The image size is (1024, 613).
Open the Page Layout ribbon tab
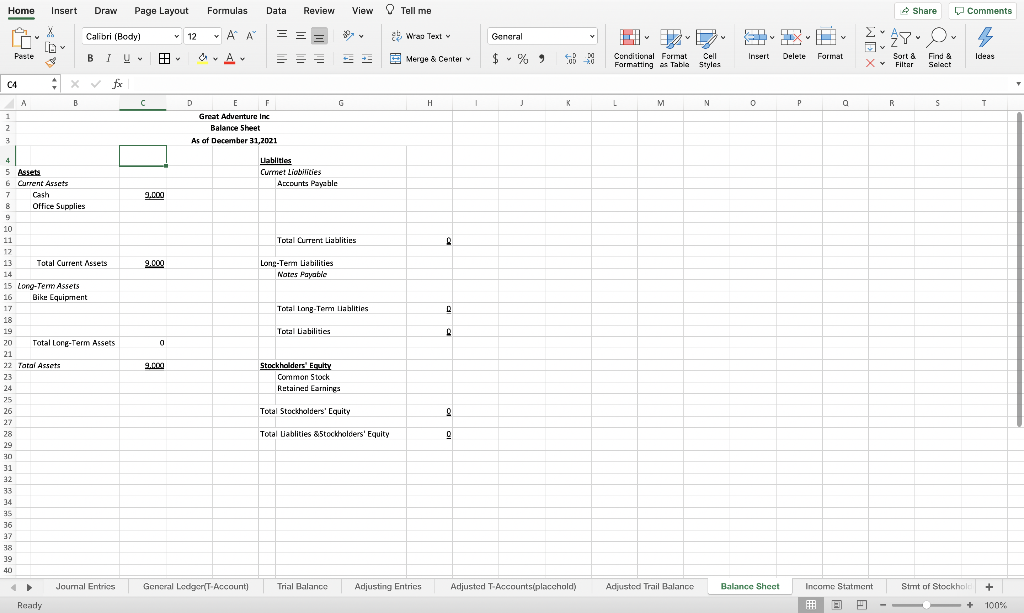click(x=161, y=10)
